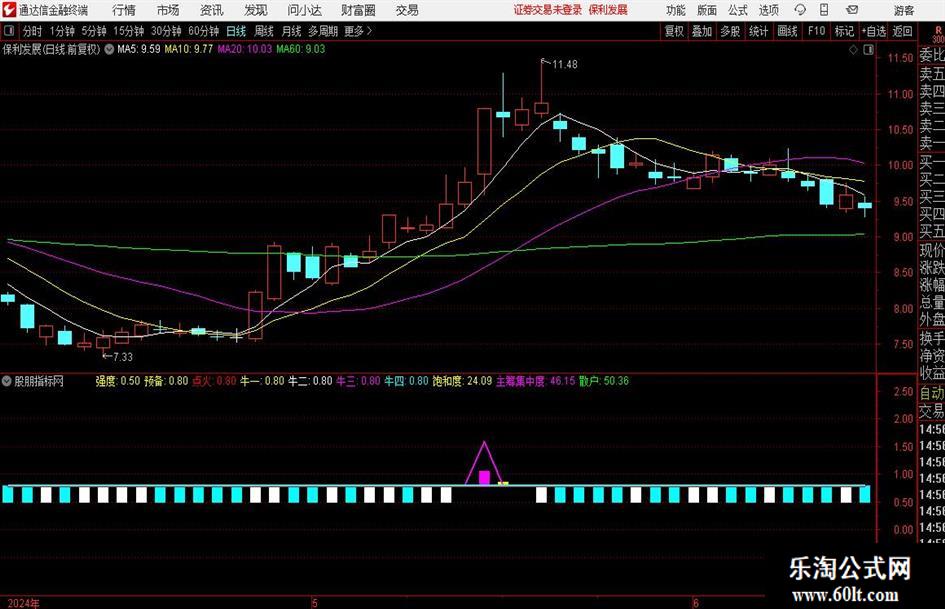The width and height of the screenshot is (945, 609).
Task: Click the 主筹集中度 46.15 value
Action: (x=536, y=381)
